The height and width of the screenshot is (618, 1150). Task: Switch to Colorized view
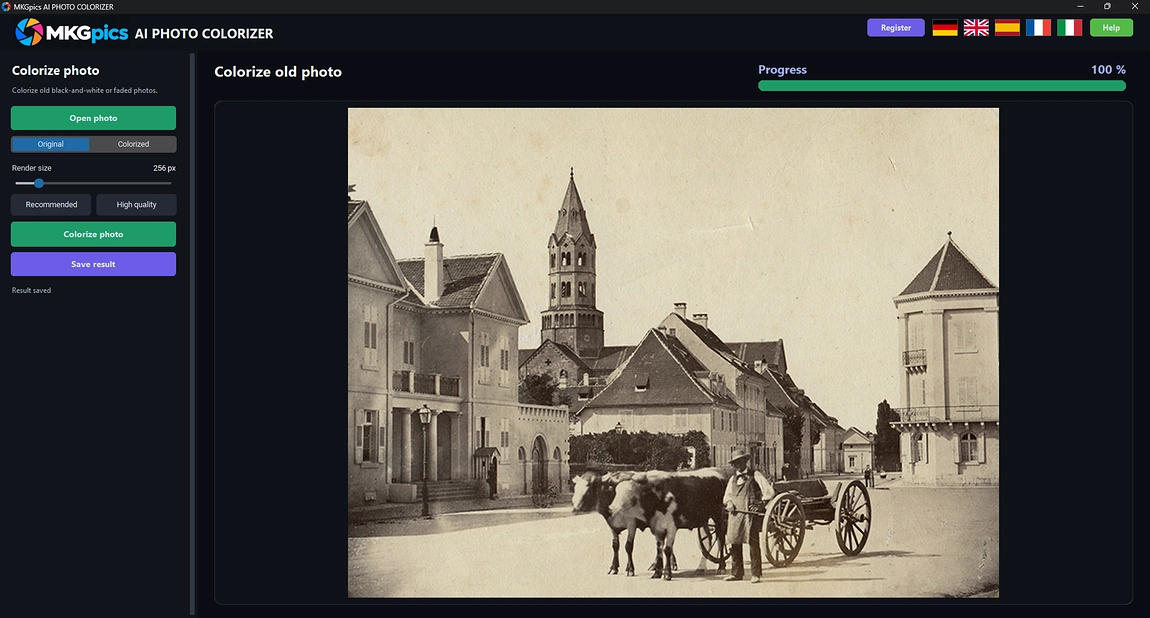[x=133, y=144]
